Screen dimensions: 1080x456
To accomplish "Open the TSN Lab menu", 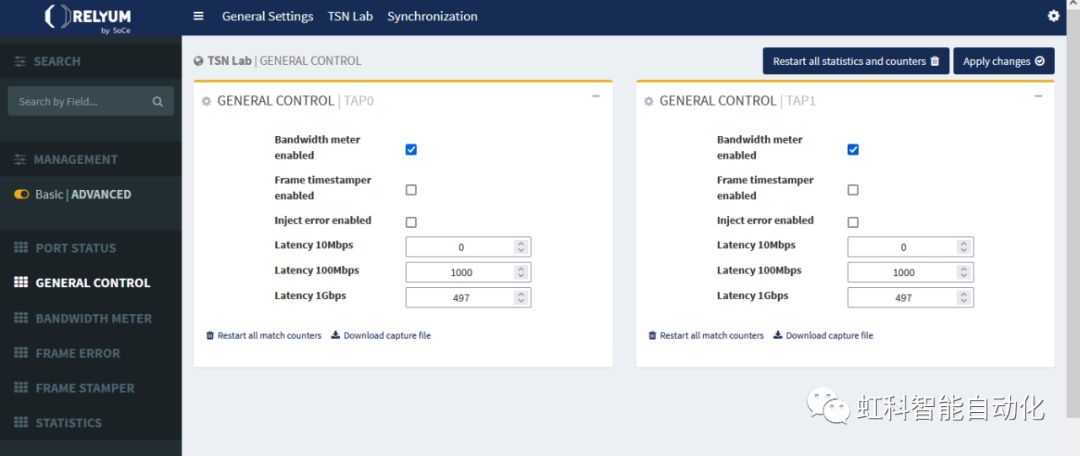I will pyautogui.click(x=350, y=16).
